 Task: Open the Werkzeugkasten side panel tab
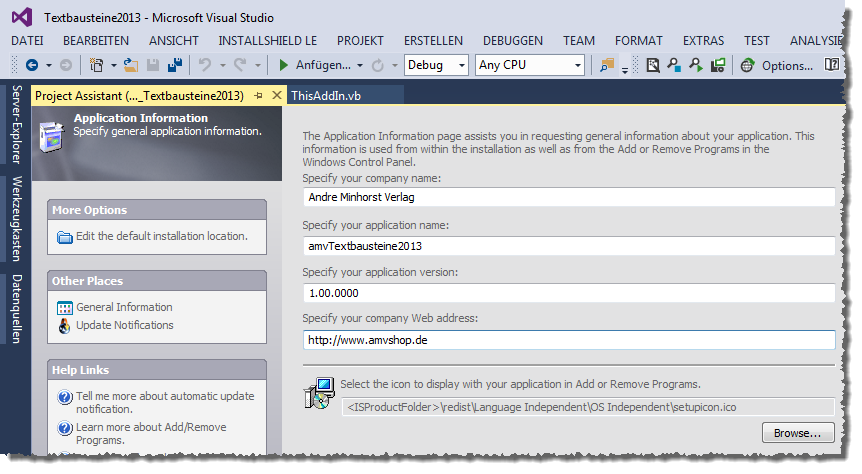pyautogui.click(x=17, y=219)
